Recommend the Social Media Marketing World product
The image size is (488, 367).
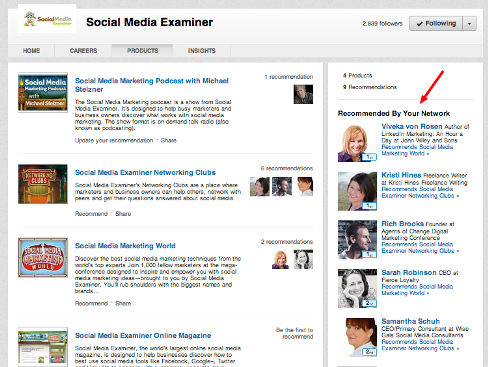pos(91,303)
